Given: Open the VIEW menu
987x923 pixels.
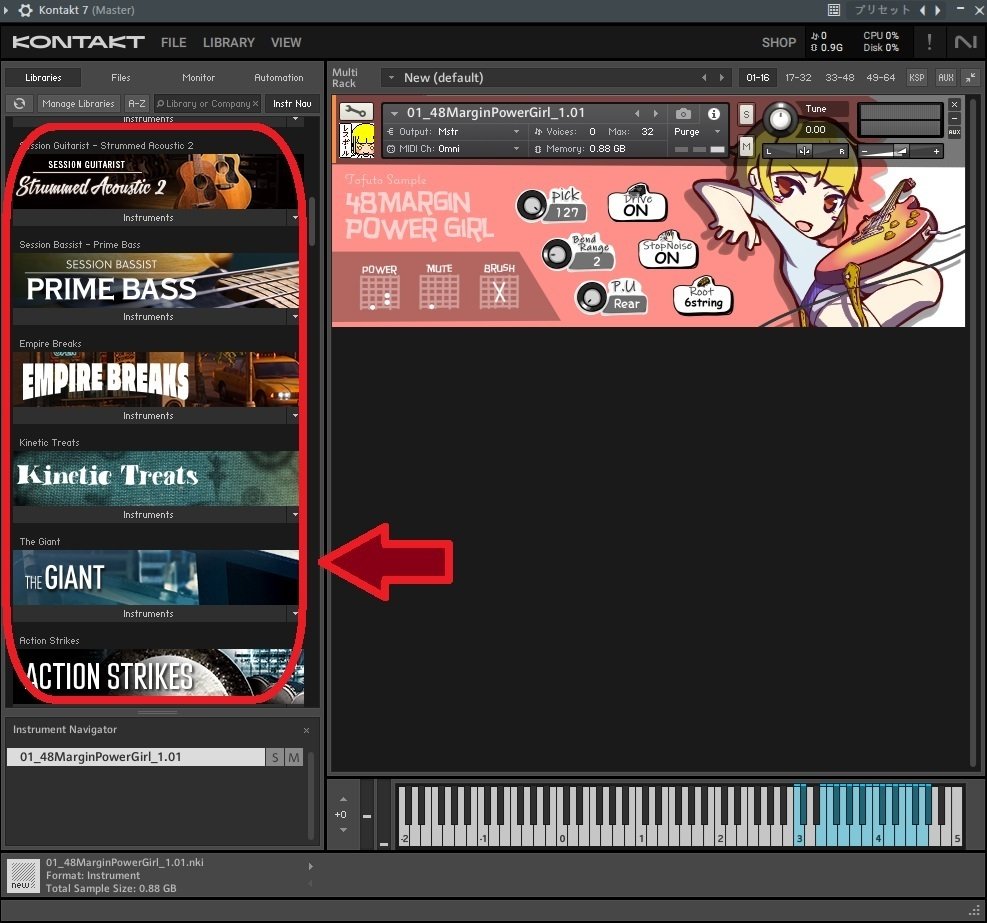Looking at the screenshot, I should pos(286,42).
